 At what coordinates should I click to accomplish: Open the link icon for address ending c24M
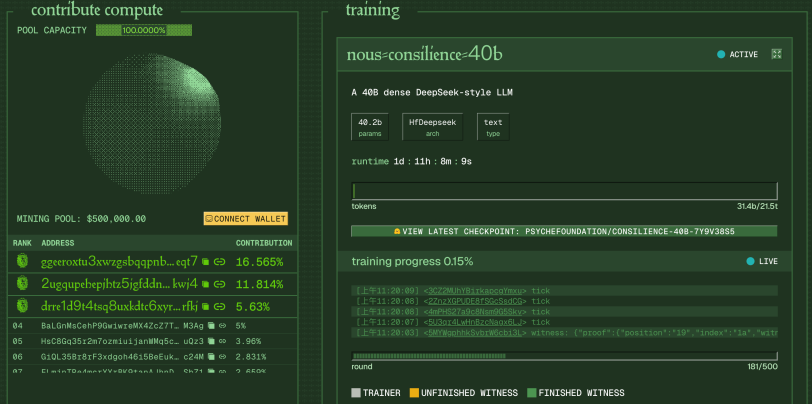click(223, 357)
